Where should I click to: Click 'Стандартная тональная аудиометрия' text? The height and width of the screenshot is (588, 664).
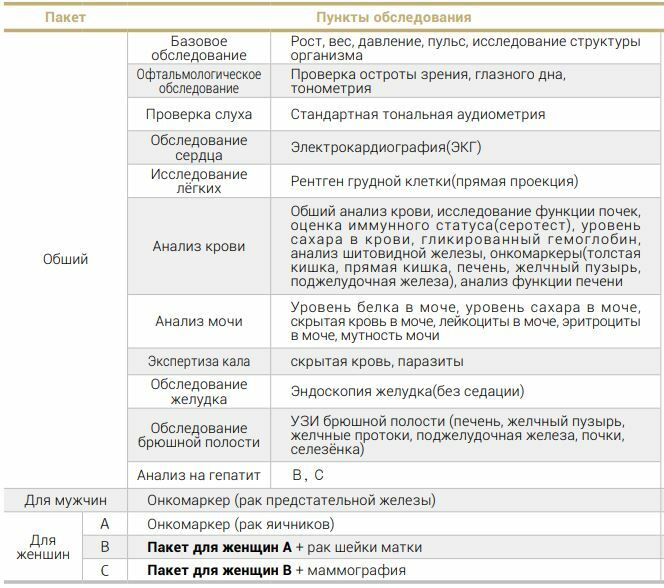(418, 114)
